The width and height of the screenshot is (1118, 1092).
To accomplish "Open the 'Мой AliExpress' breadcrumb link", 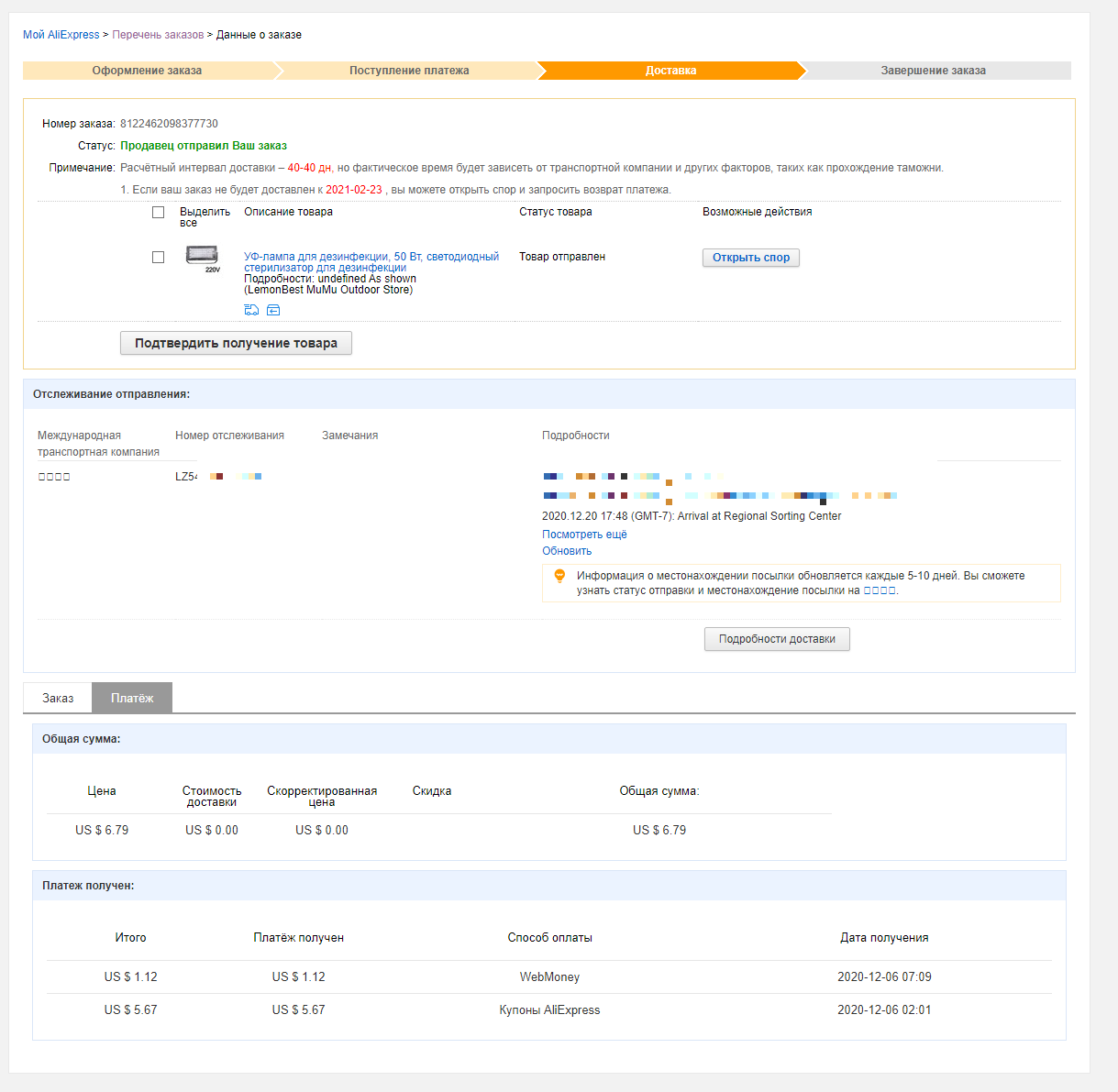I will 61,35.
